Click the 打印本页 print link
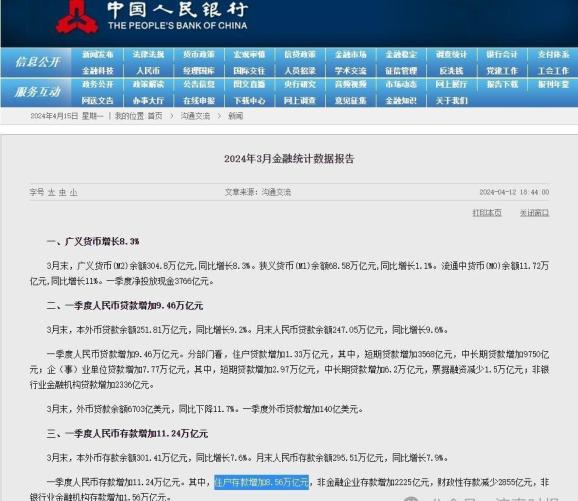Image resolution: width=578 pixels, height=501 pixels. coord(487,213)
